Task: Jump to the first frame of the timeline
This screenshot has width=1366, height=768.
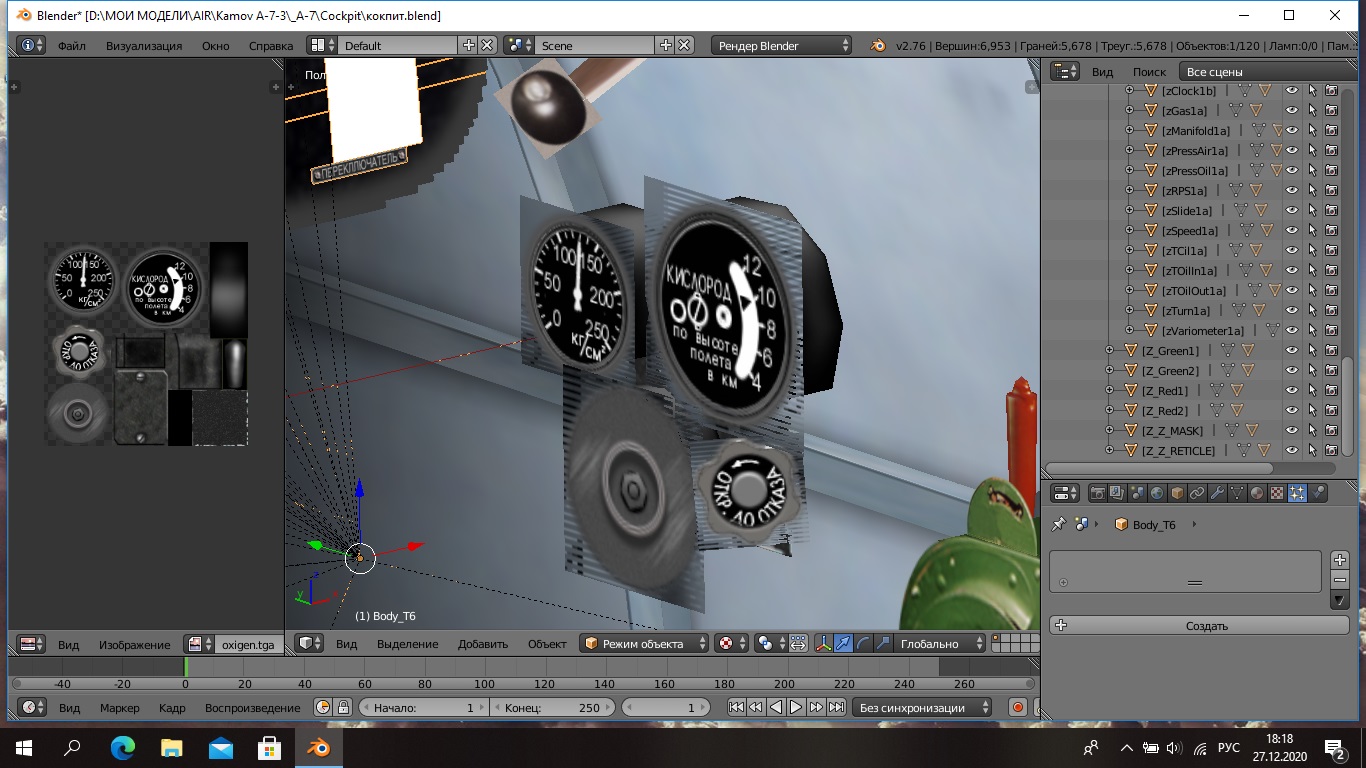Action: 736,707
